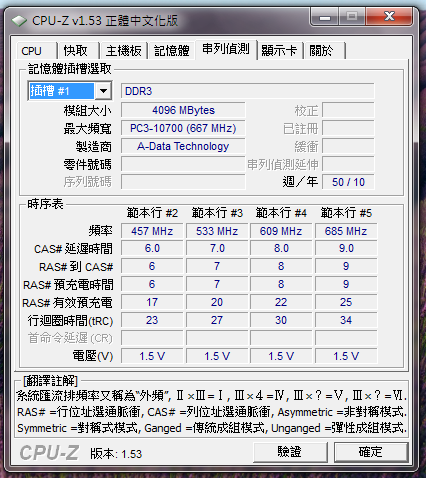426x478 pixels.
Task: Click the 1.5 V voltage under 範本行 #5
Action: (x=346, y=356)
